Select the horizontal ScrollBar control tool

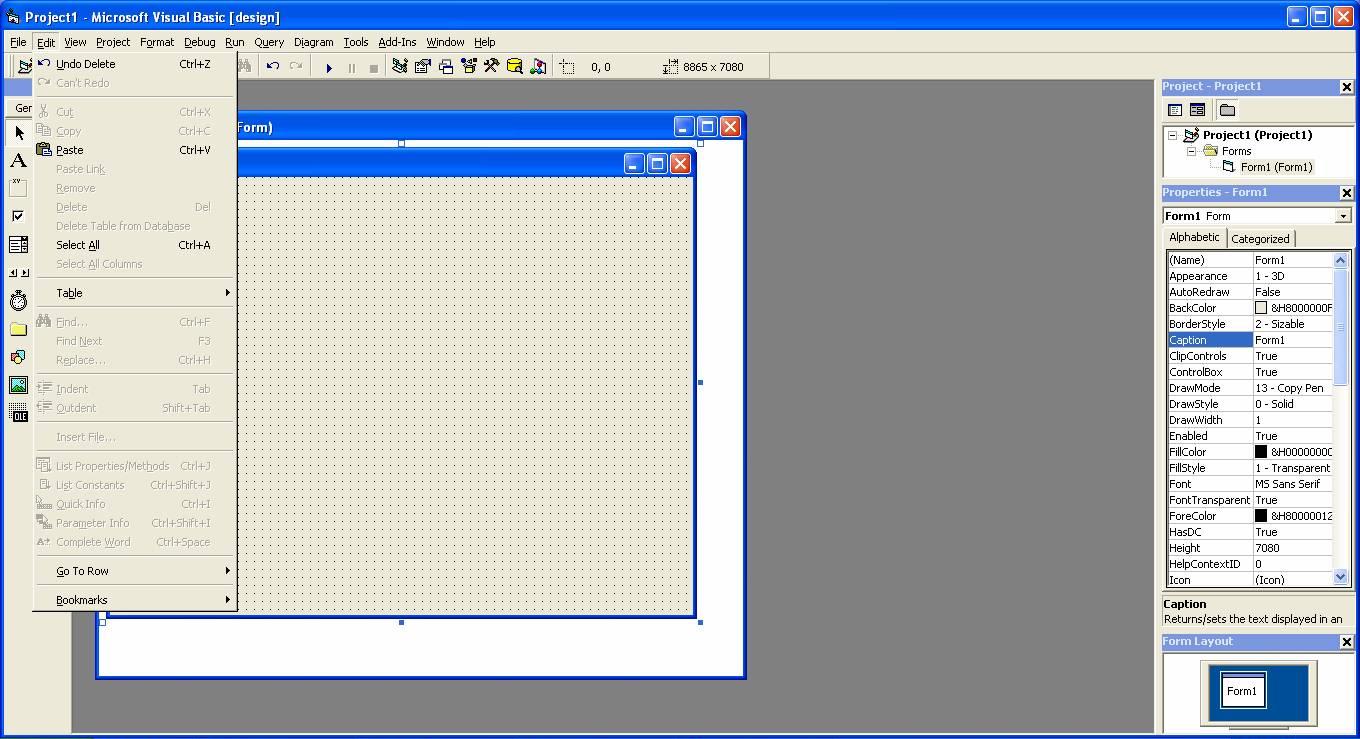coord(18,272)
